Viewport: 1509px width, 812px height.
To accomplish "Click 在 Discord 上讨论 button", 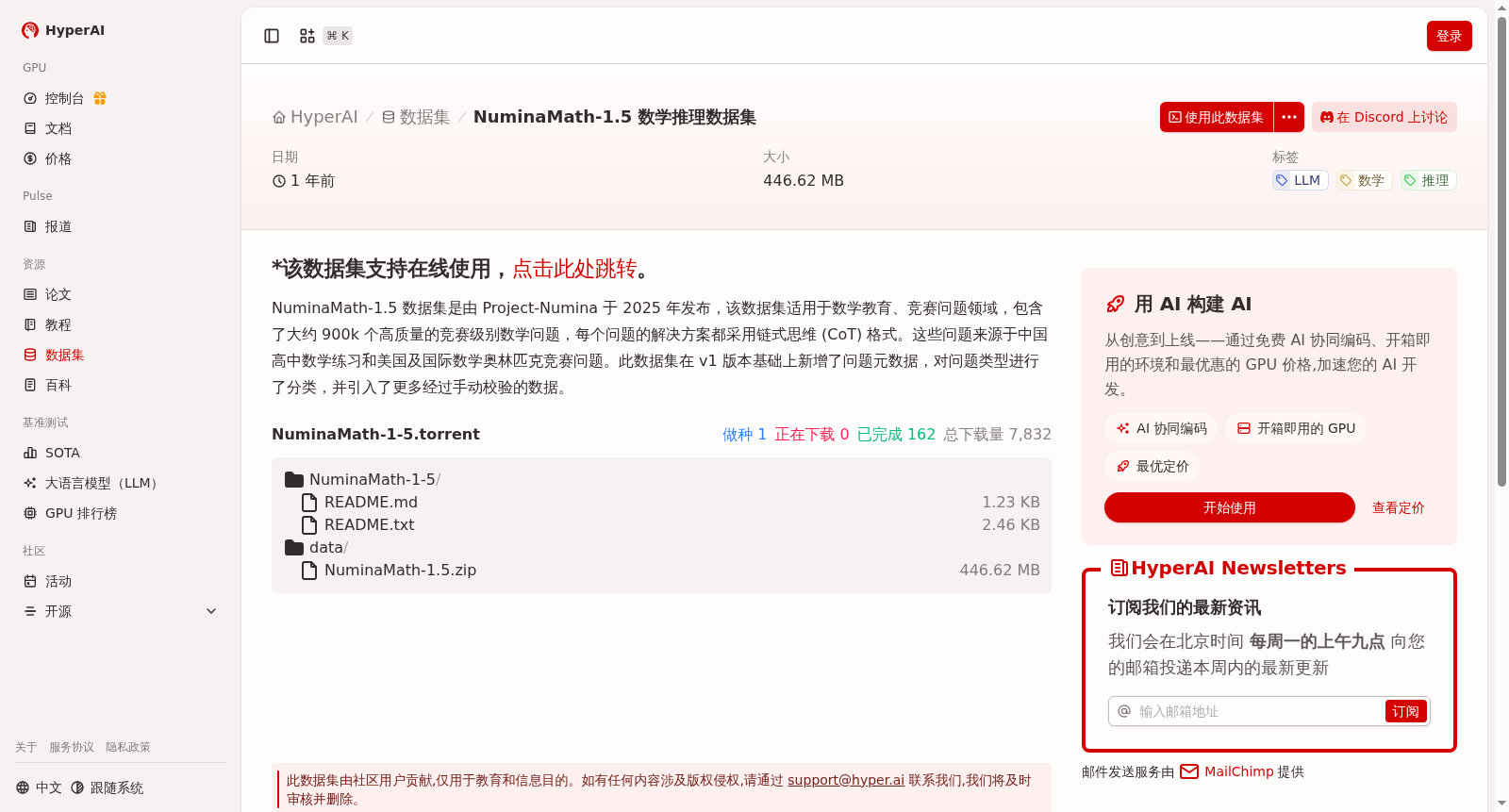I will tap(1385, 117).
